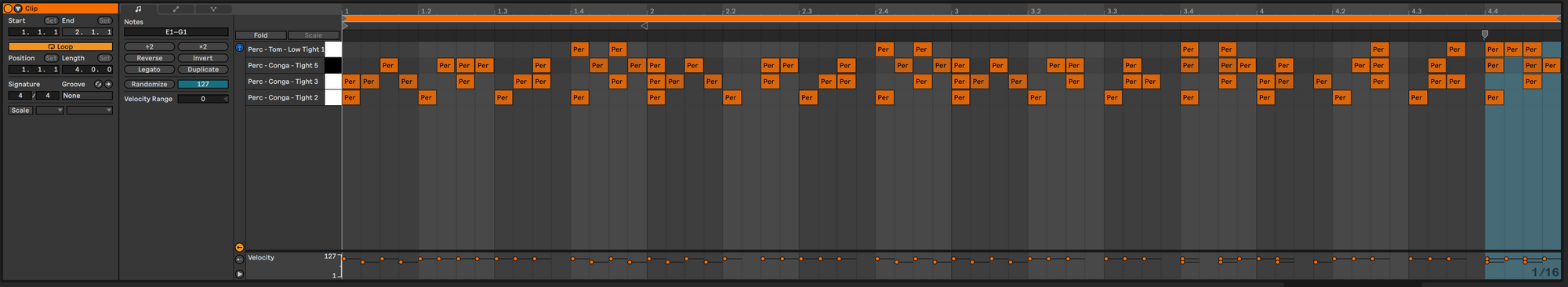Click the Groove field showing None

[x=87, y=96]
